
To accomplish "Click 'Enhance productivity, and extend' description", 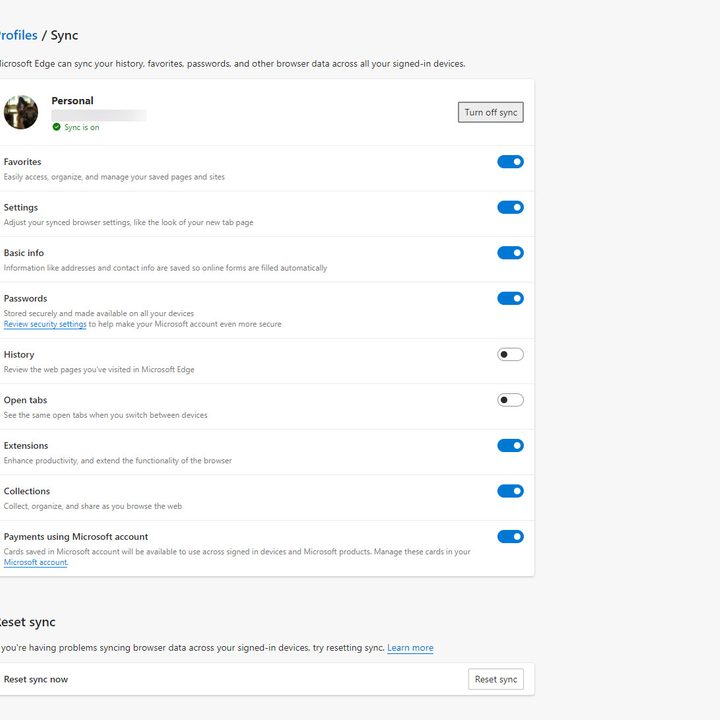I will coord(118,461).
